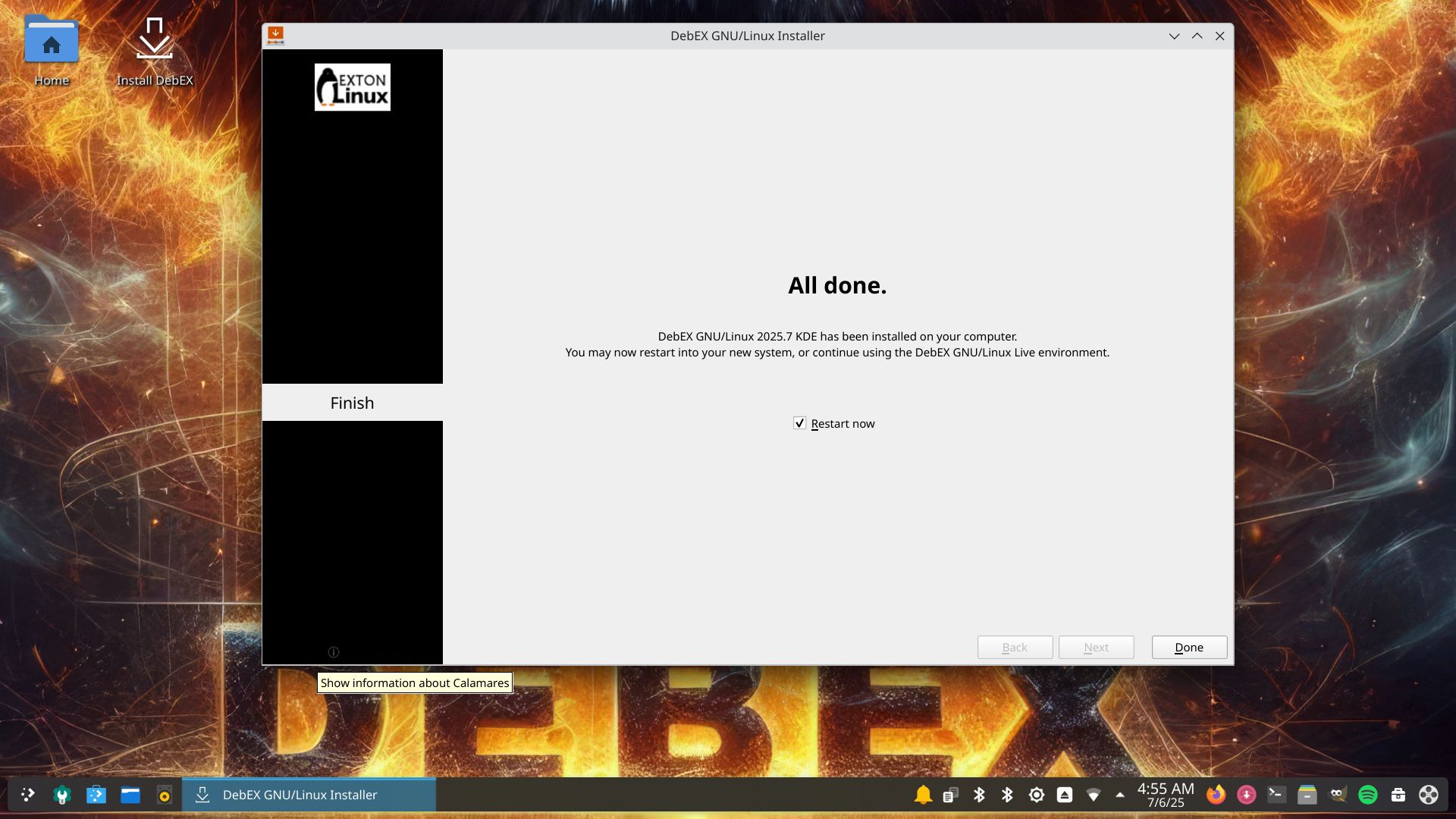Open Dolphin file manager in taskbar

(130, 795)
